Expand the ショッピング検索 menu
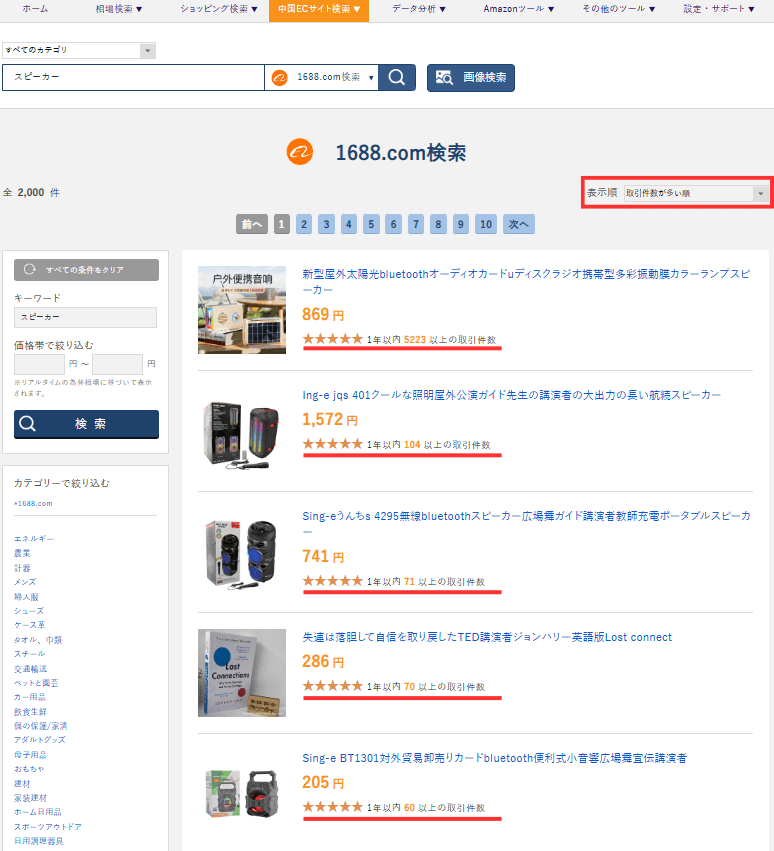The image size is (774, 851). coord(219,9)
